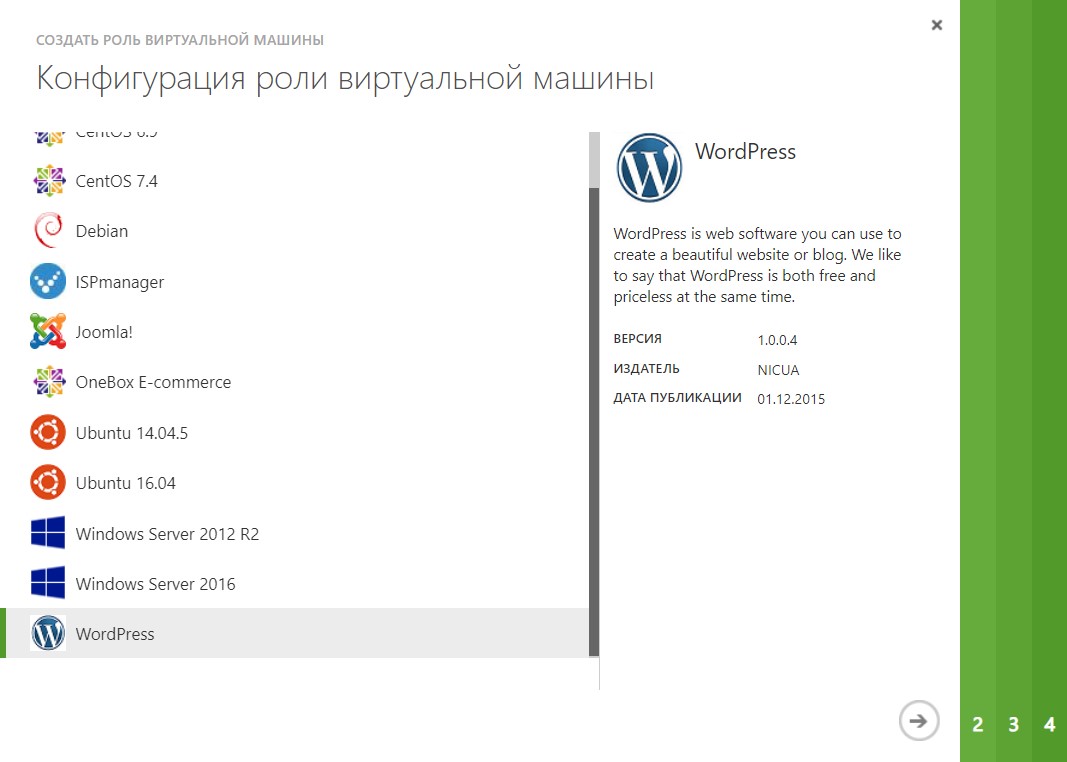Click the WordPress description paragraph
The height and width of the screenshot is (762, 1067).
pos(757,265)
